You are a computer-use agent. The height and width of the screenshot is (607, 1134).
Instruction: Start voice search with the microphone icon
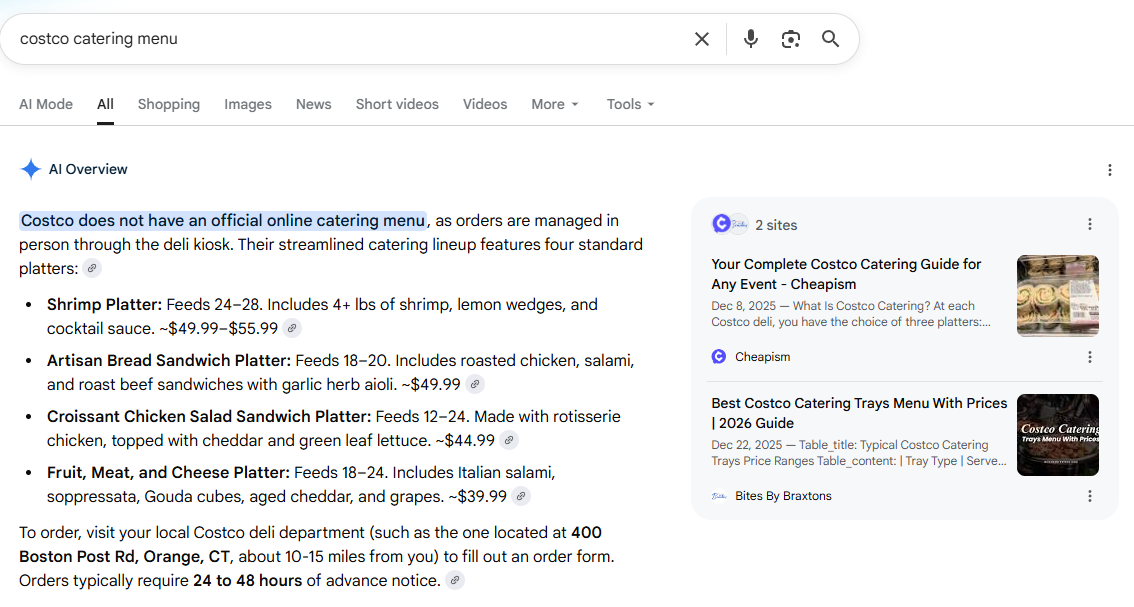(751, 39)
